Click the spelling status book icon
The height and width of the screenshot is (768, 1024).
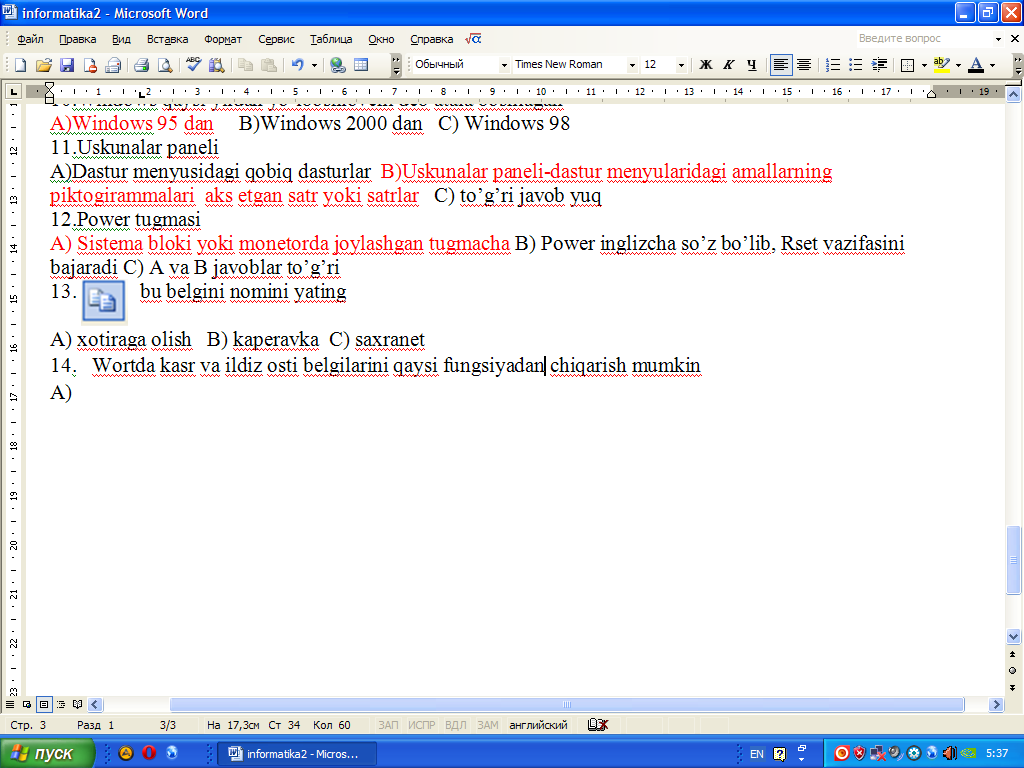click(598, 725)
